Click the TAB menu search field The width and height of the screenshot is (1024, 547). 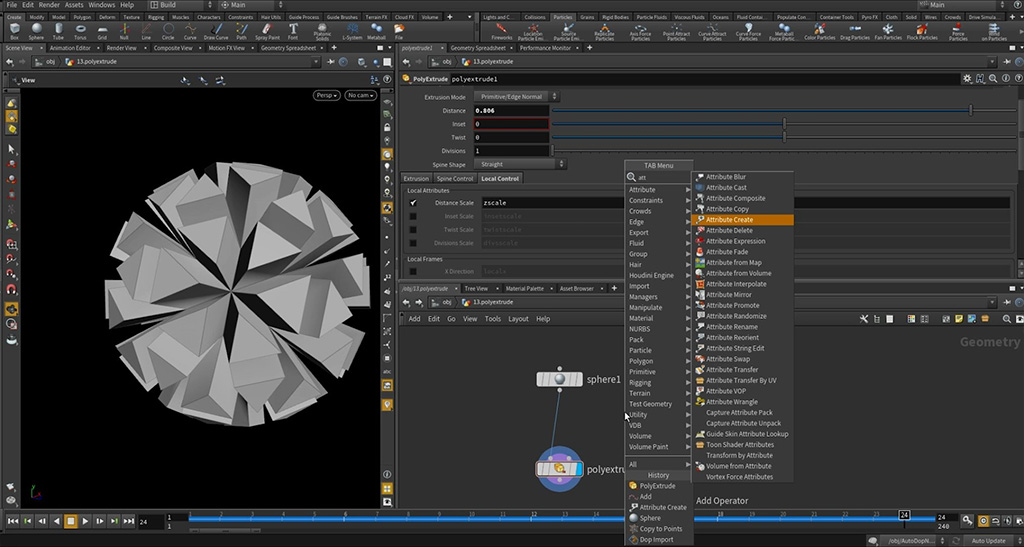pos(660,177)
